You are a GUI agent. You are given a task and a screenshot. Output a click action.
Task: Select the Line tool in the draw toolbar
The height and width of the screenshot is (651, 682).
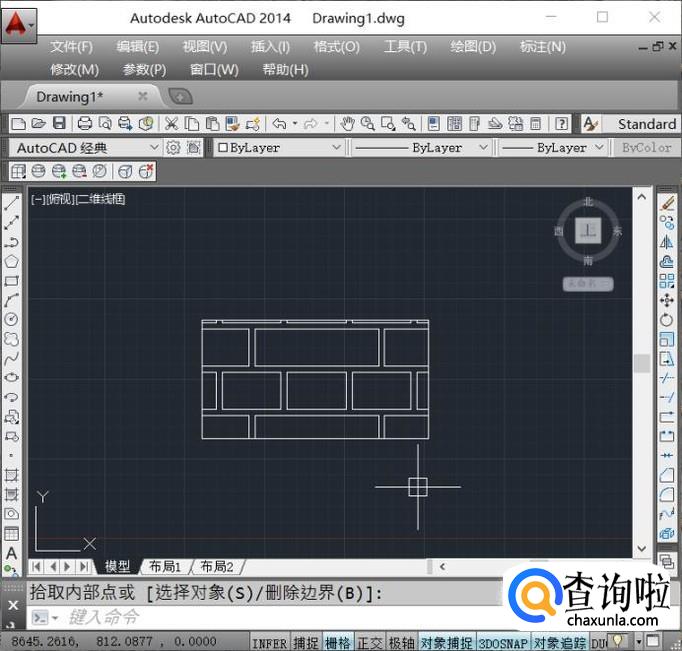(x=12, y=203)
